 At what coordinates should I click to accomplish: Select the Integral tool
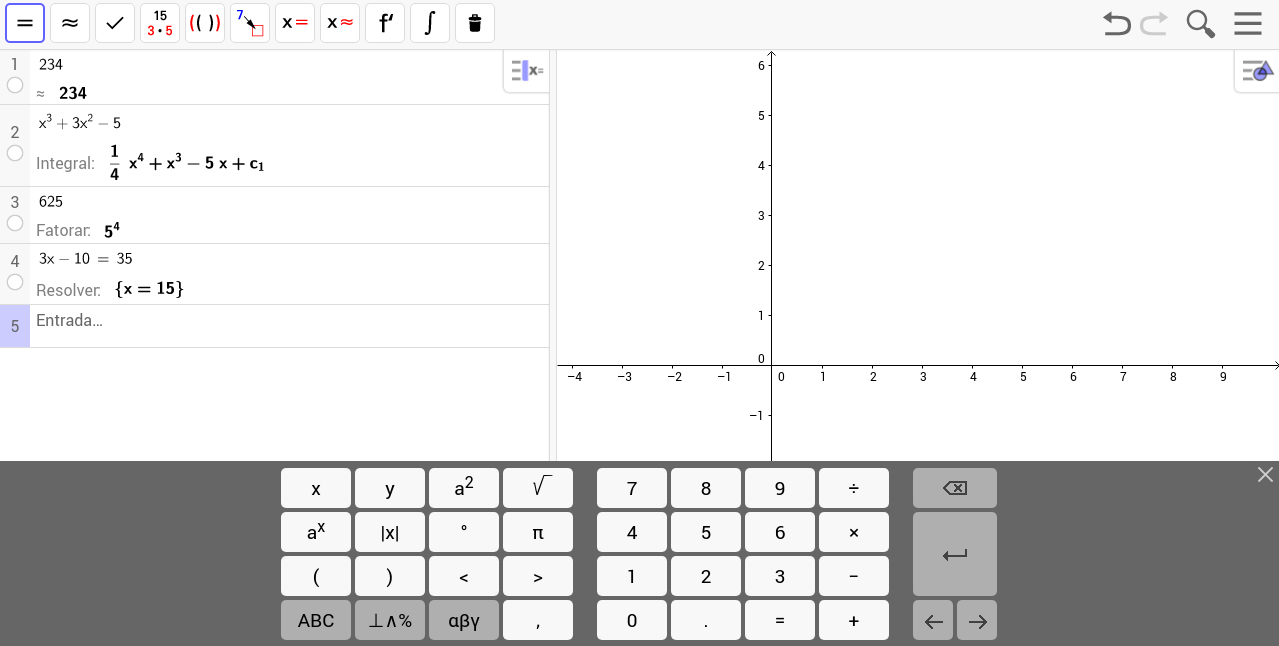429,23
